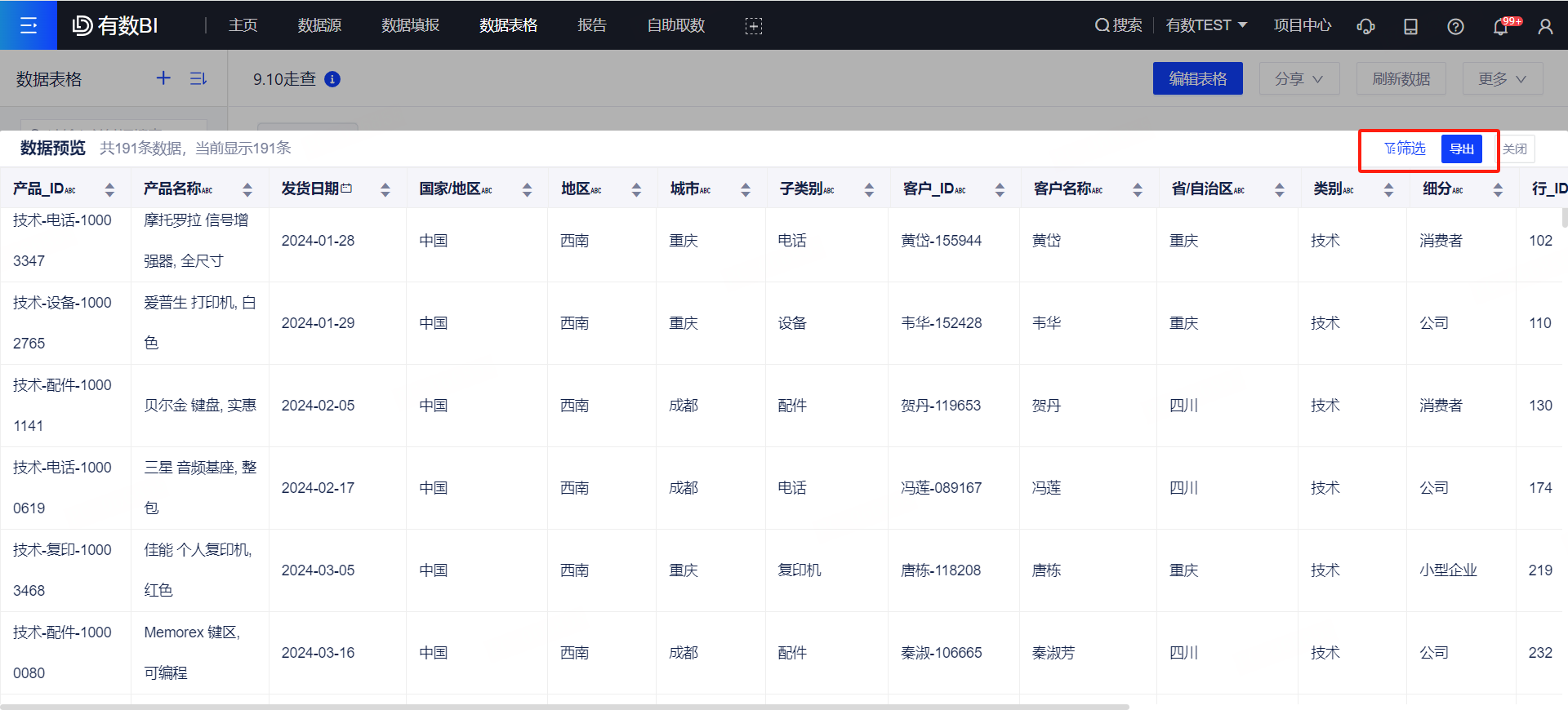
Task: Open the hamburger menu in top-left
Action: point(29,25)
